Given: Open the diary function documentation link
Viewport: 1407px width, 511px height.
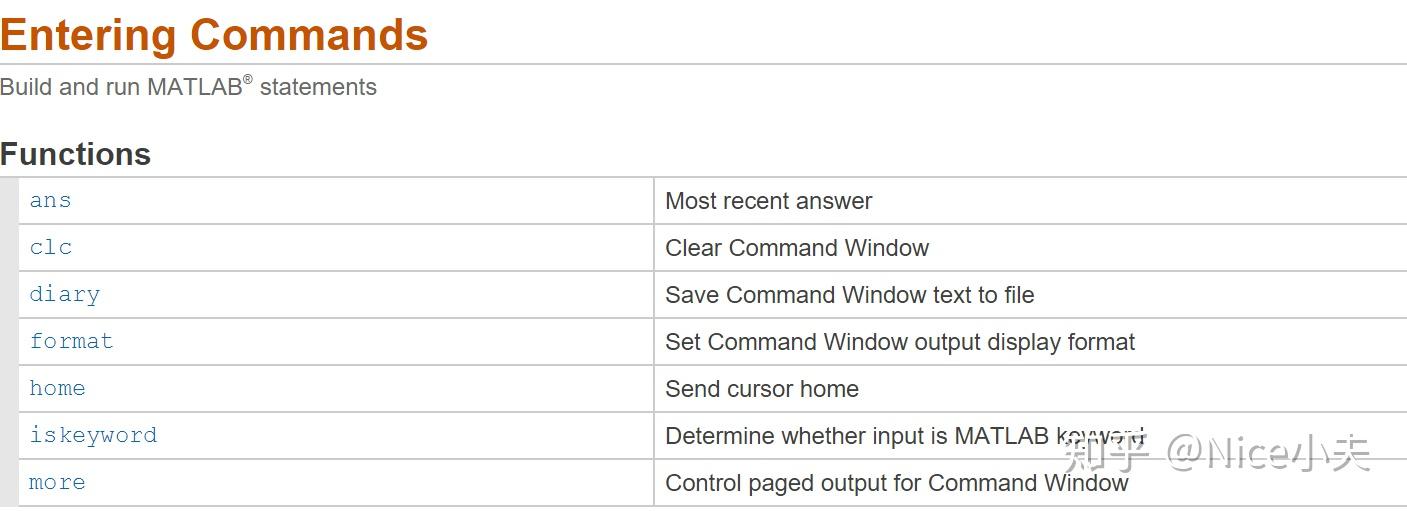Looking at the screenshot, I should [x=65, y=295].
